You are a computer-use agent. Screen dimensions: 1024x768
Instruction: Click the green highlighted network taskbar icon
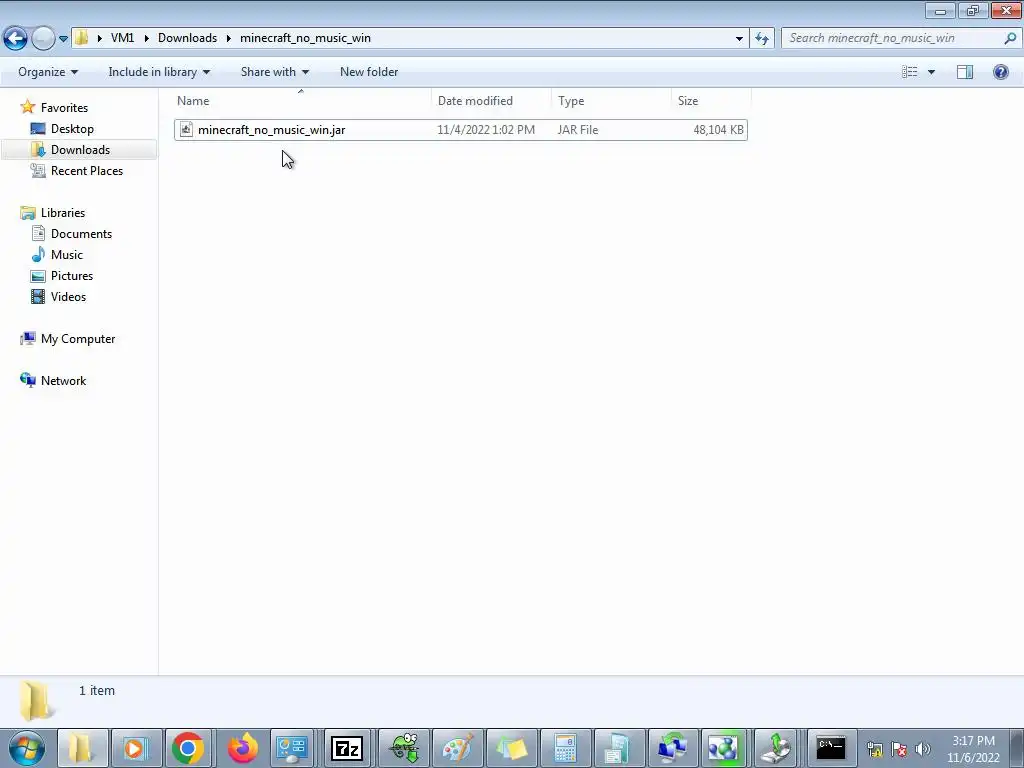pyautogui.click(x=723, y=748)
